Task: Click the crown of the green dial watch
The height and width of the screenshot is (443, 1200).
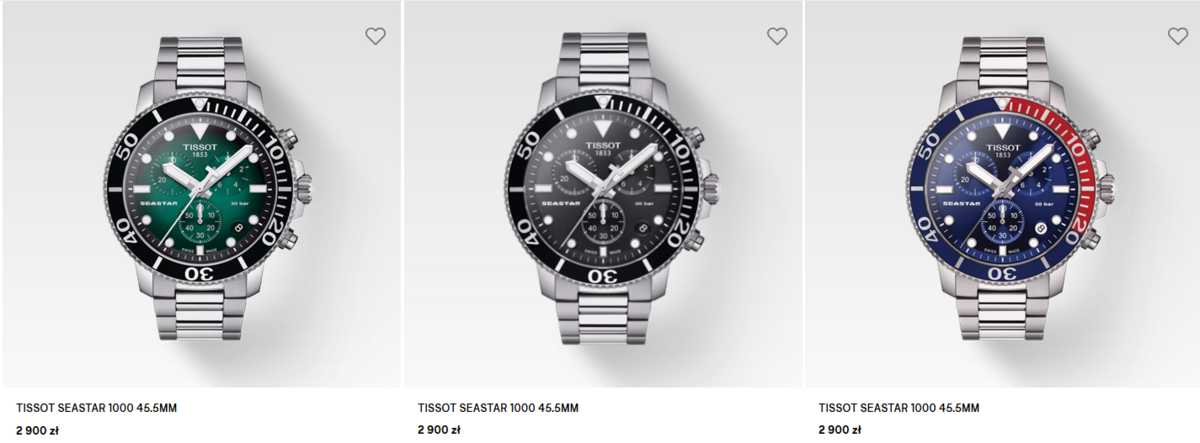Action: [x=304, y=186]
